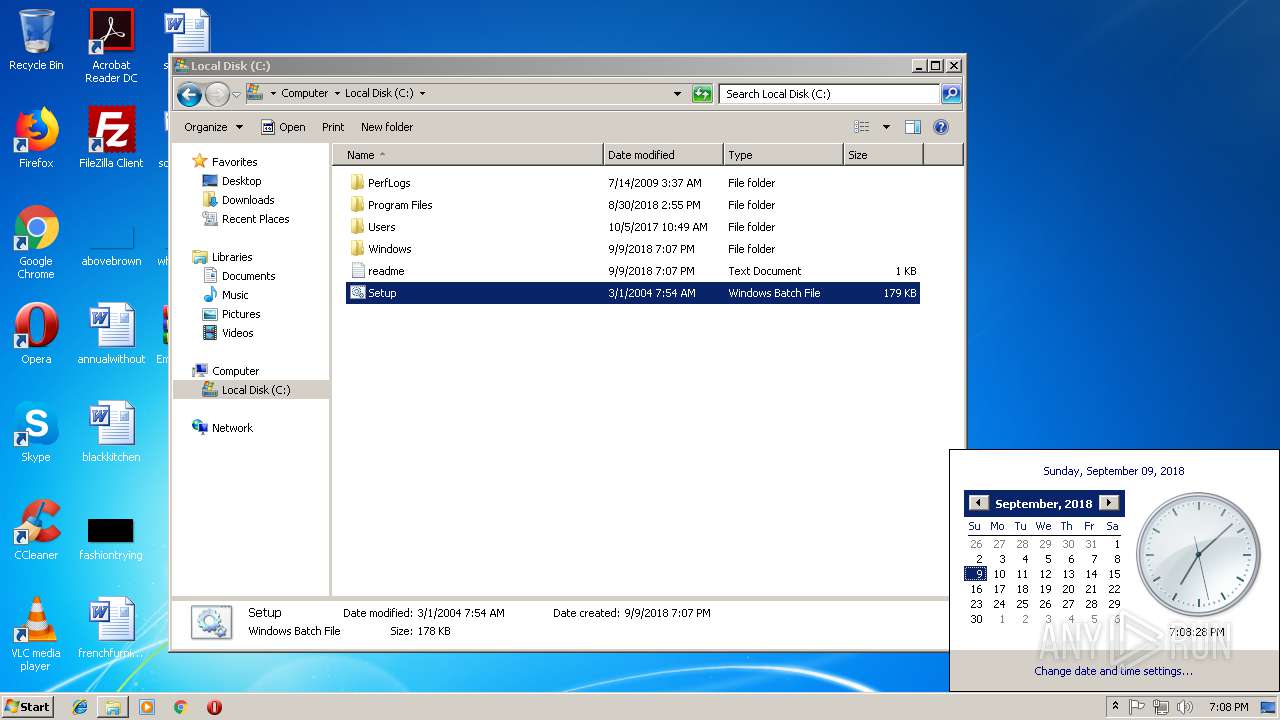Screen dimensions: 1280x720
Task: Toggle the preview pane icon
Action: (912, 127)
